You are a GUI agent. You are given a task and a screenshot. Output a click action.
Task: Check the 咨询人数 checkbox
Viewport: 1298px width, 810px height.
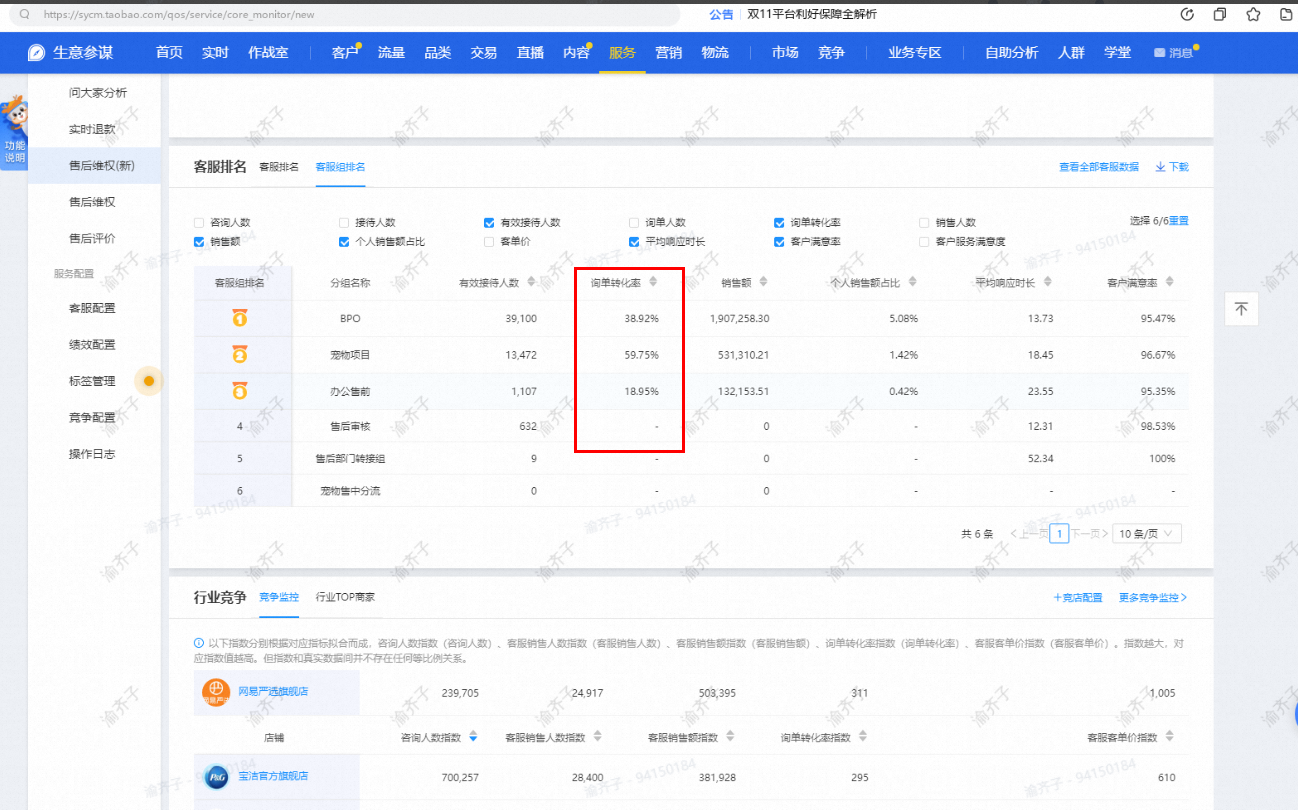pyautogui.click(x=199, y=223)
